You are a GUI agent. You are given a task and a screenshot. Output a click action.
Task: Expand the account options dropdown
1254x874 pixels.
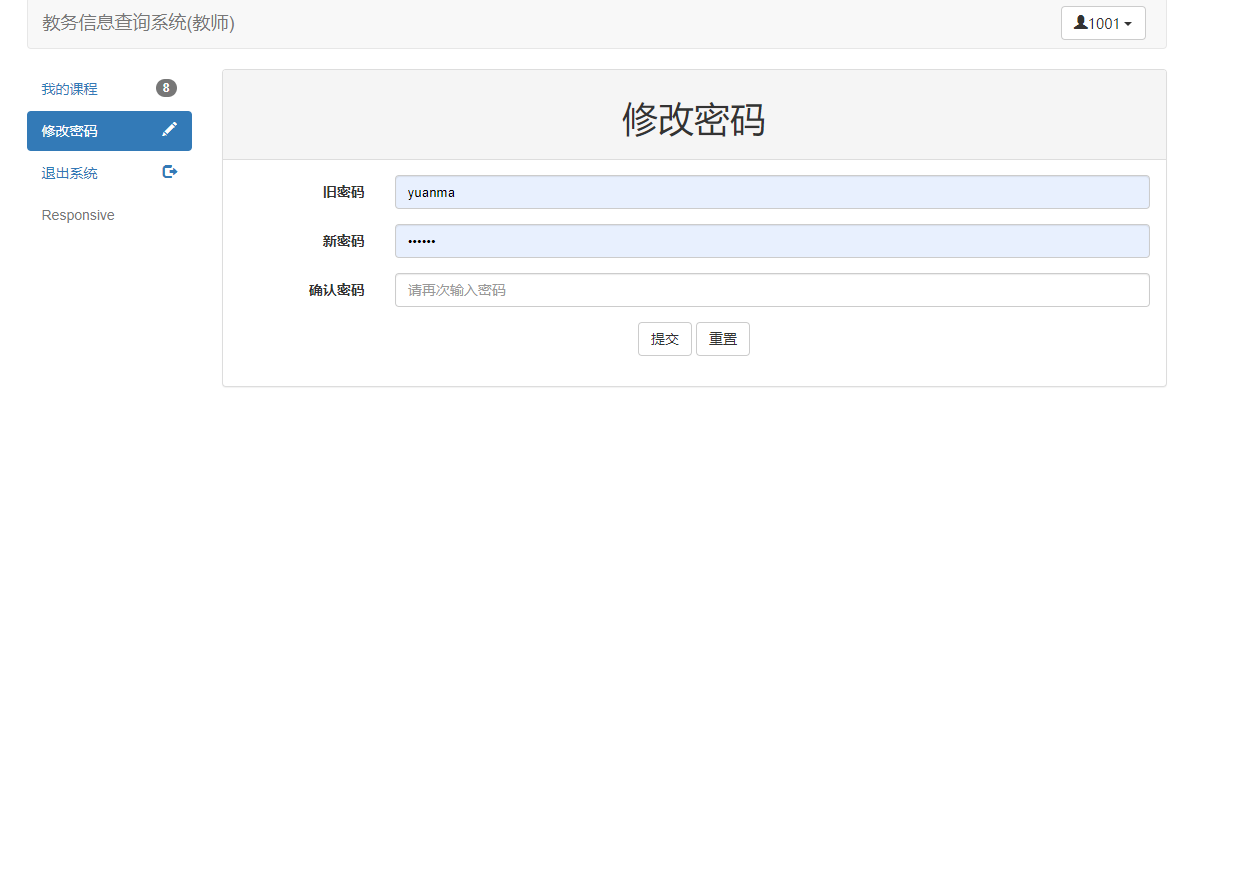[1103, 22]
